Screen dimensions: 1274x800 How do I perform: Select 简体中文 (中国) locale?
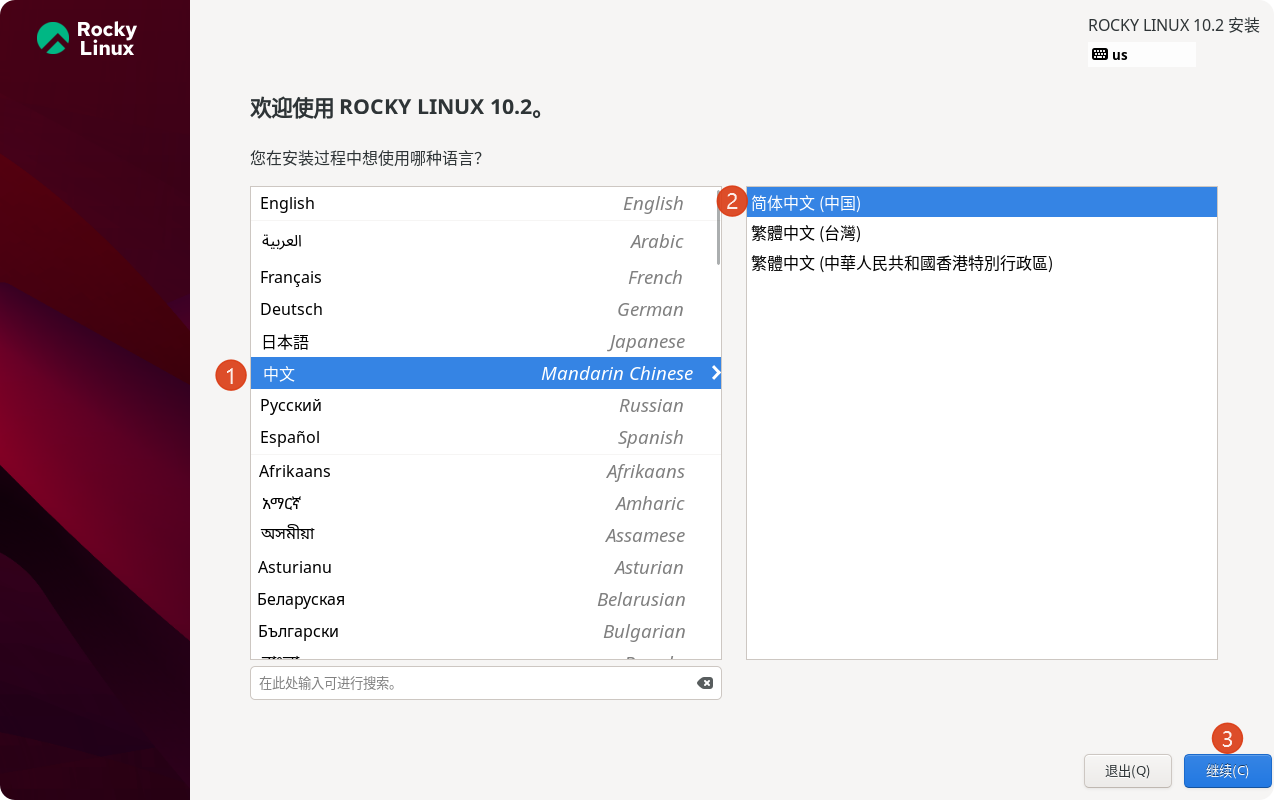coord(982,203)
